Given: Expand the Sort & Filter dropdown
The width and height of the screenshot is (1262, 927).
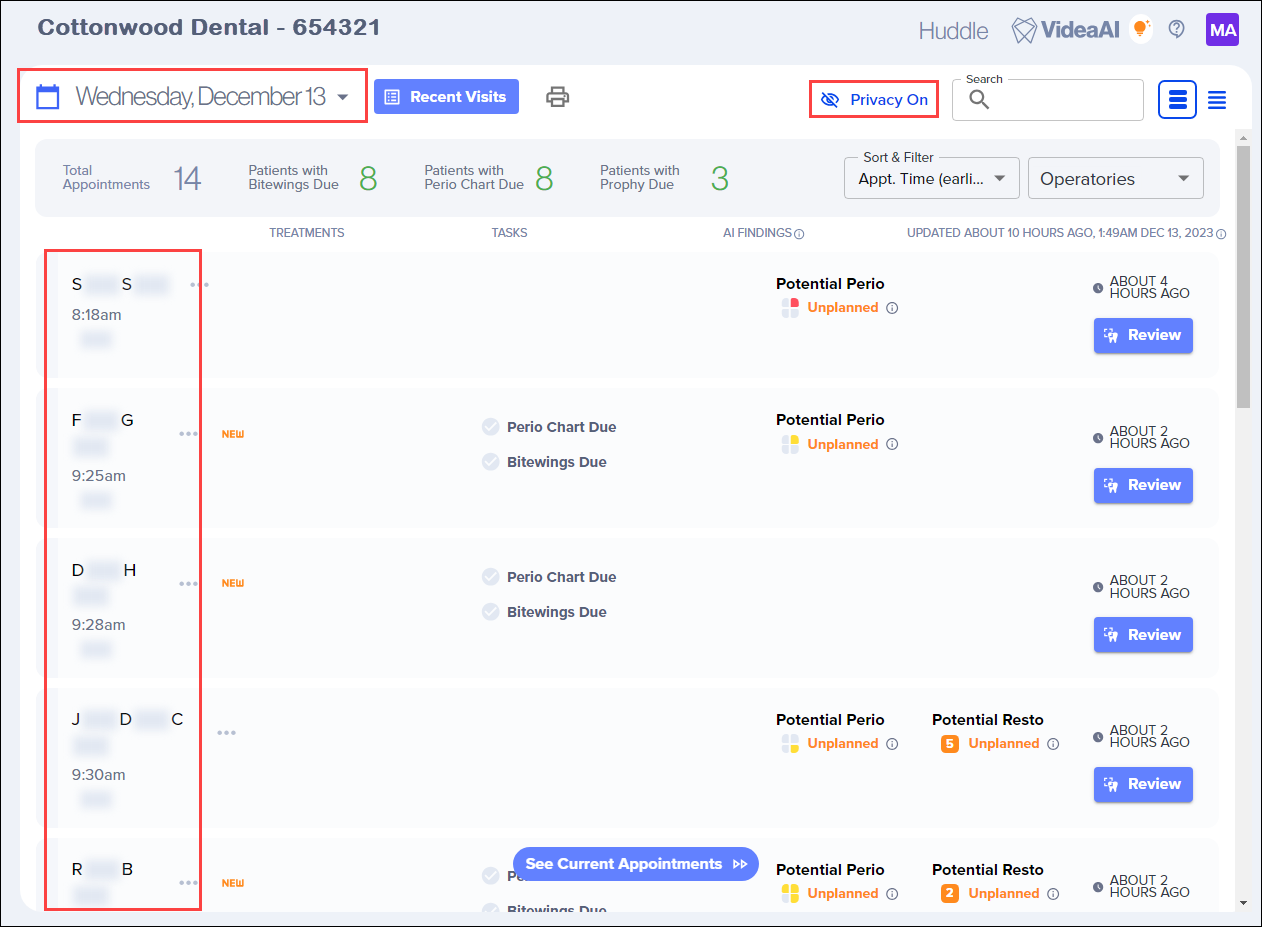Looking at the screenshot, I should pyautogui.click(x=931, y=179).
